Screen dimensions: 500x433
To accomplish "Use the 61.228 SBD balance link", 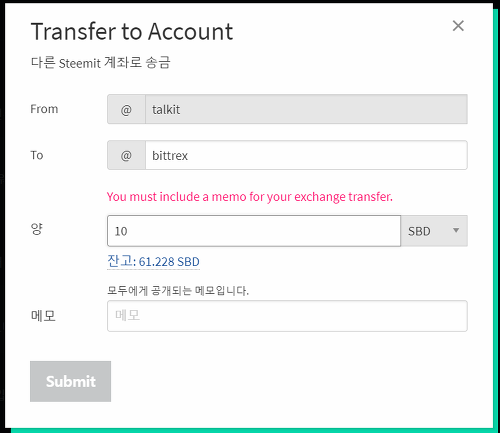I will click(x=169, y=262).
